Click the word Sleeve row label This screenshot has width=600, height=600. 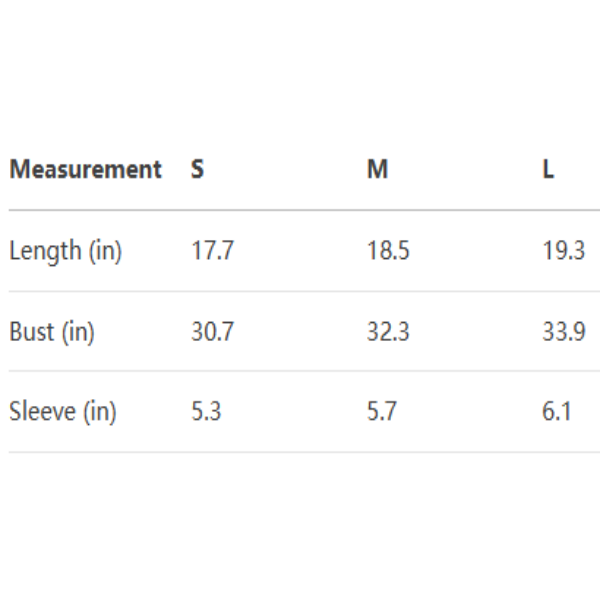pos(42,412)
